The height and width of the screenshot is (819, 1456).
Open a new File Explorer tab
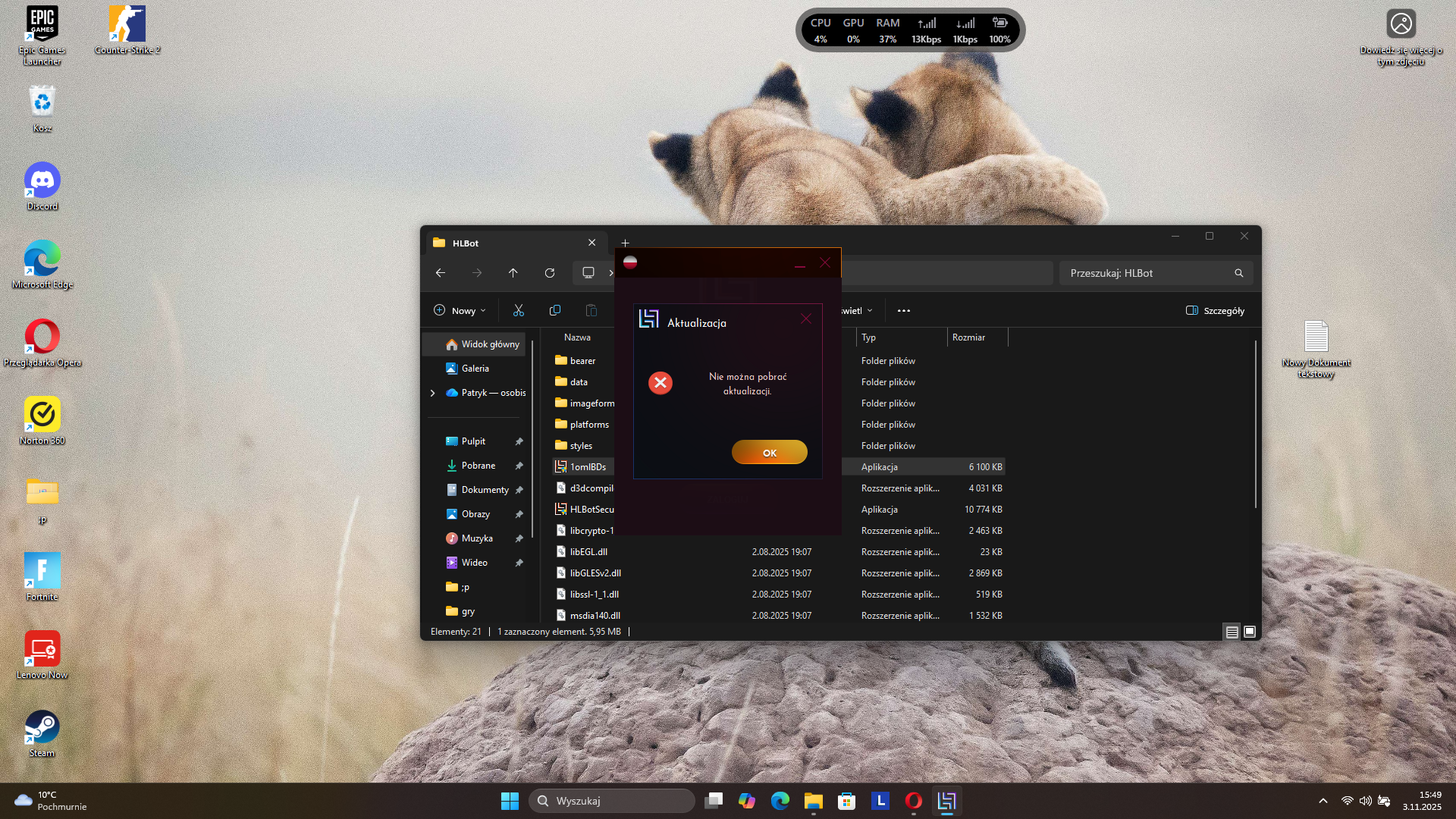[x=625, y=243]
